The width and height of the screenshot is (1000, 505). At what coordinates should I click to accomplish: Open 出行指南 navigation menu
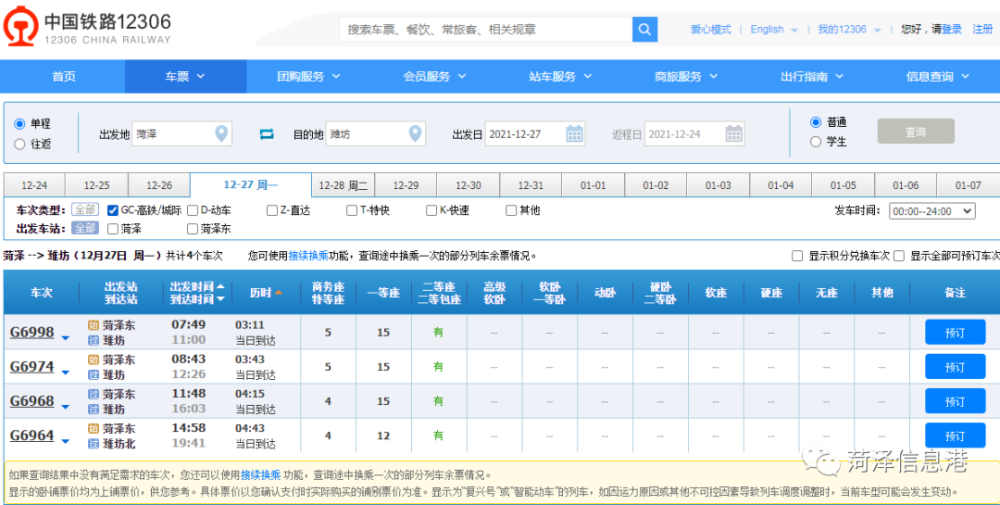coord(812,77)
